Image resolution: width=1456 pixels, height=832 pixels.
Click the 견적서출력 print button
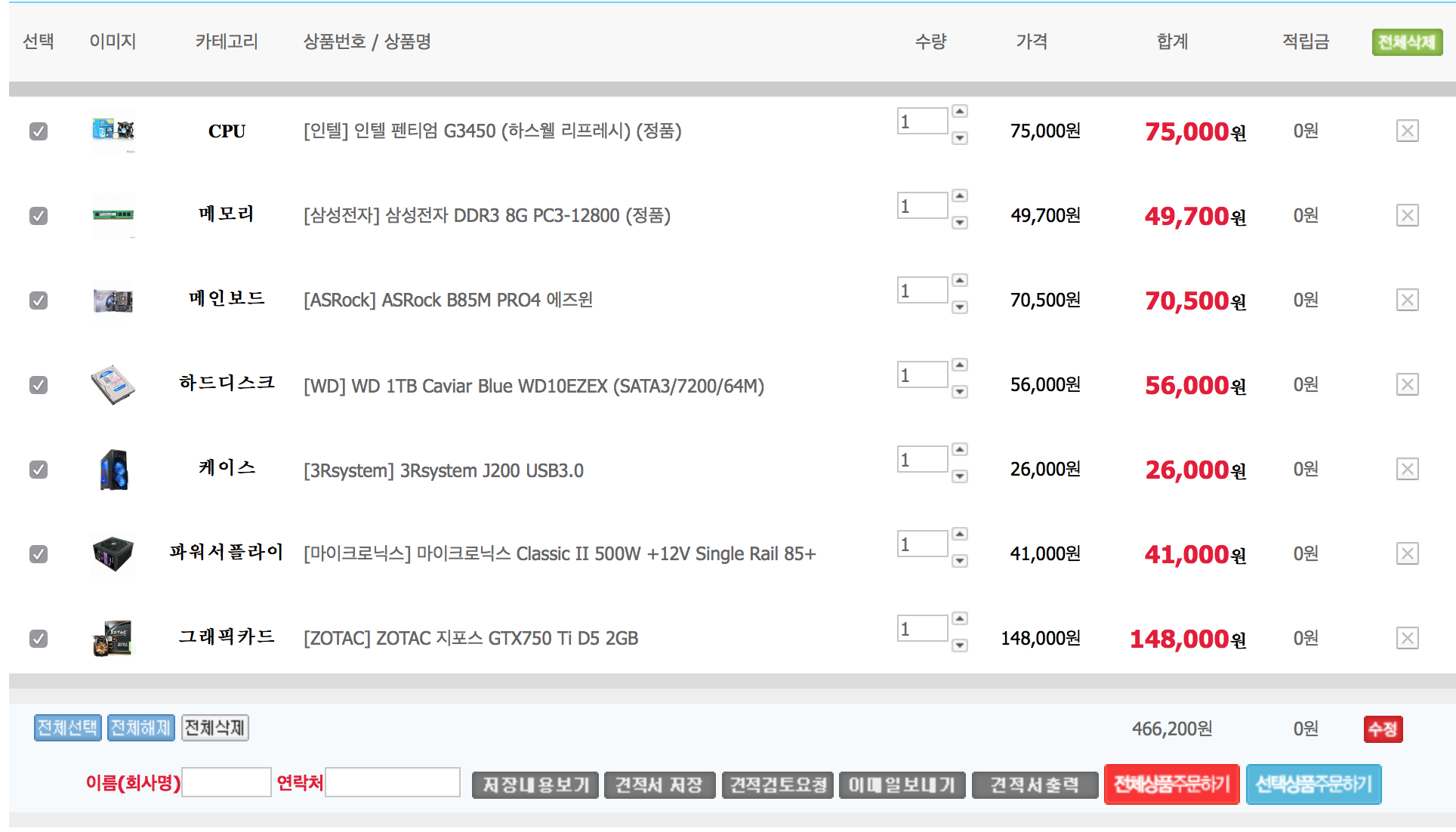pyautogui.click(x=1034, y=785)
